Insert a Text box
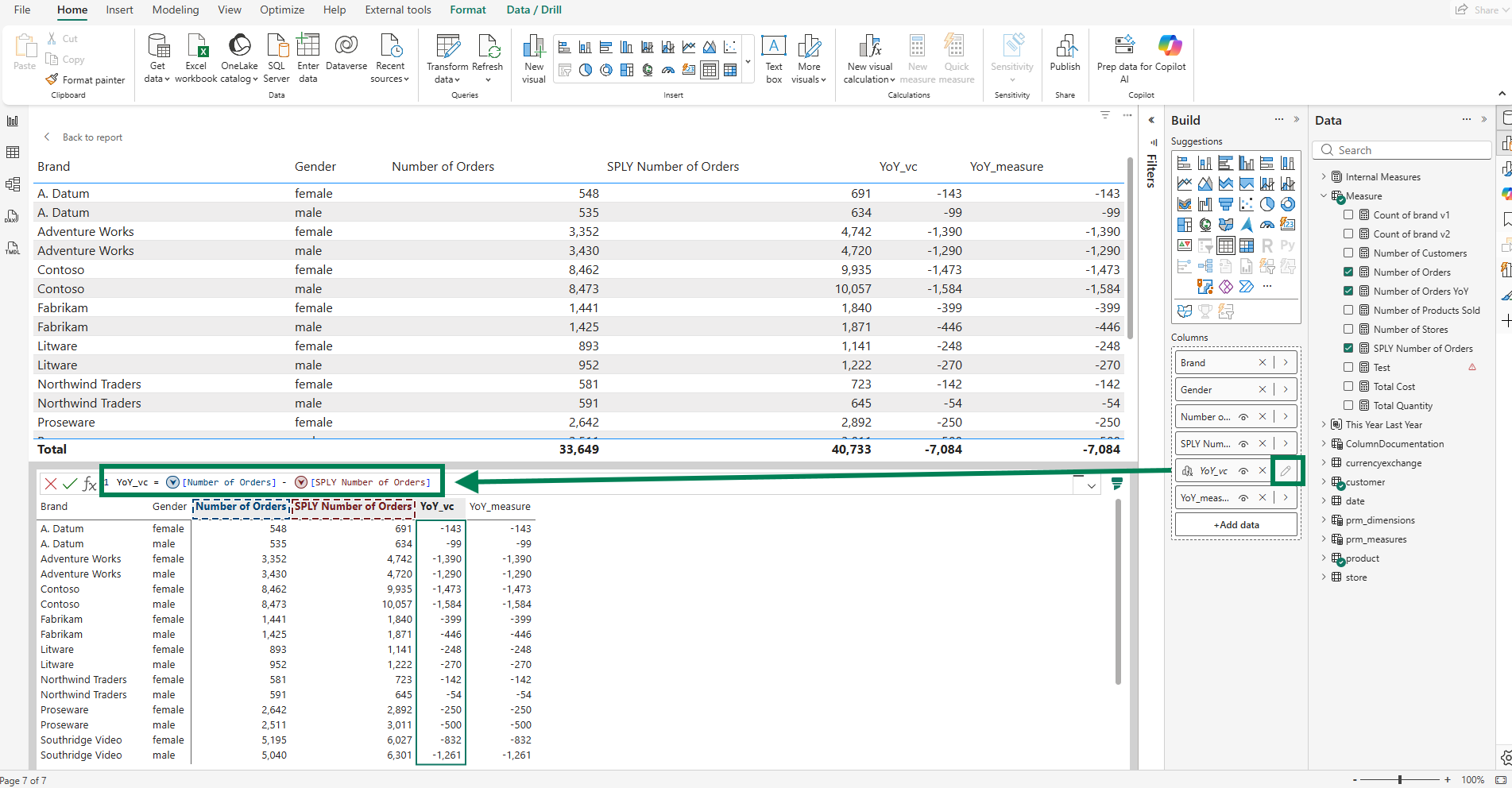The height and width of the screenshot is (788, 1512). click(773, 58)
